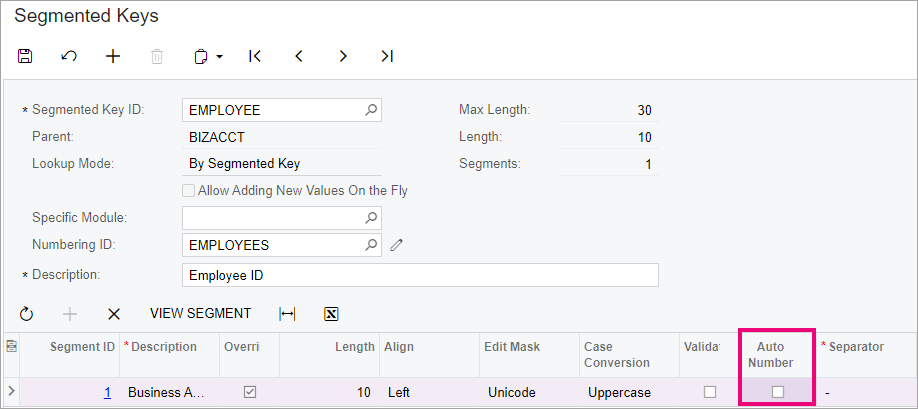Viewport: 918px width, 409px height.
Task: Click the Fit to Screen columns icon
Action: click(x=287, y=314)
